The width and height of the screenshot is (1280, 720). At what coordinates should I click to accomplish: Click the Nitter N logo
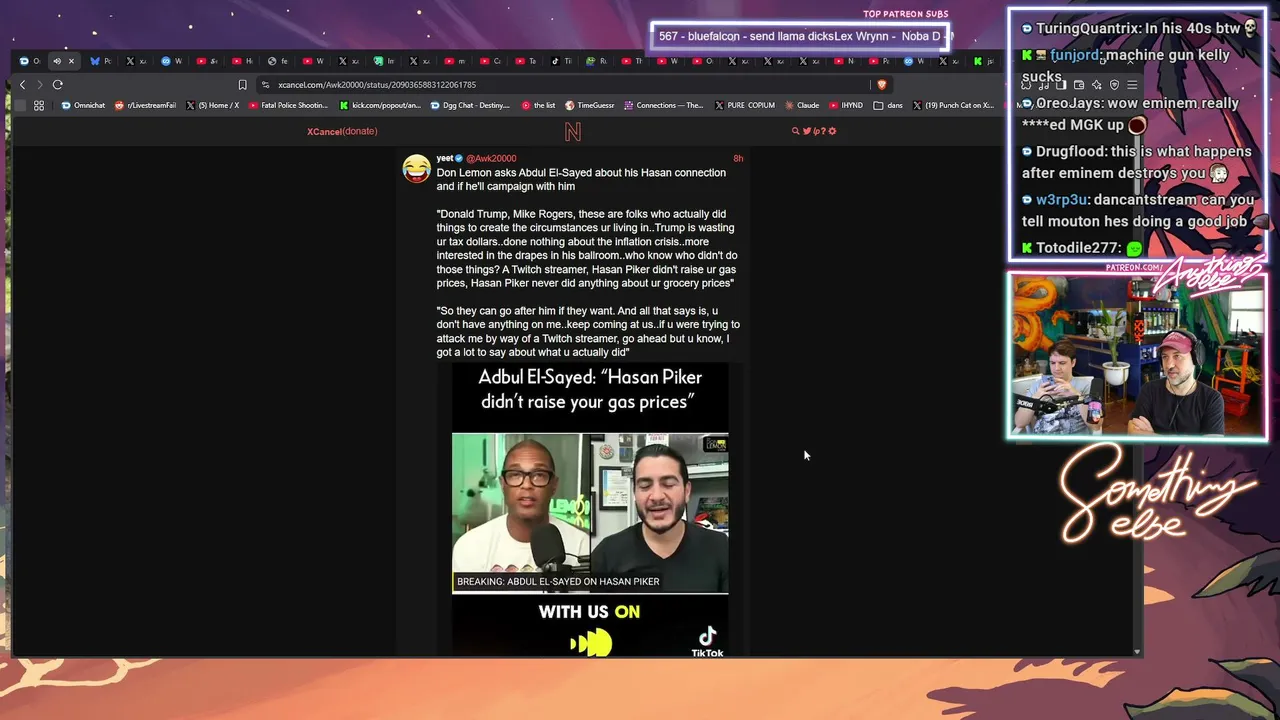572,131
